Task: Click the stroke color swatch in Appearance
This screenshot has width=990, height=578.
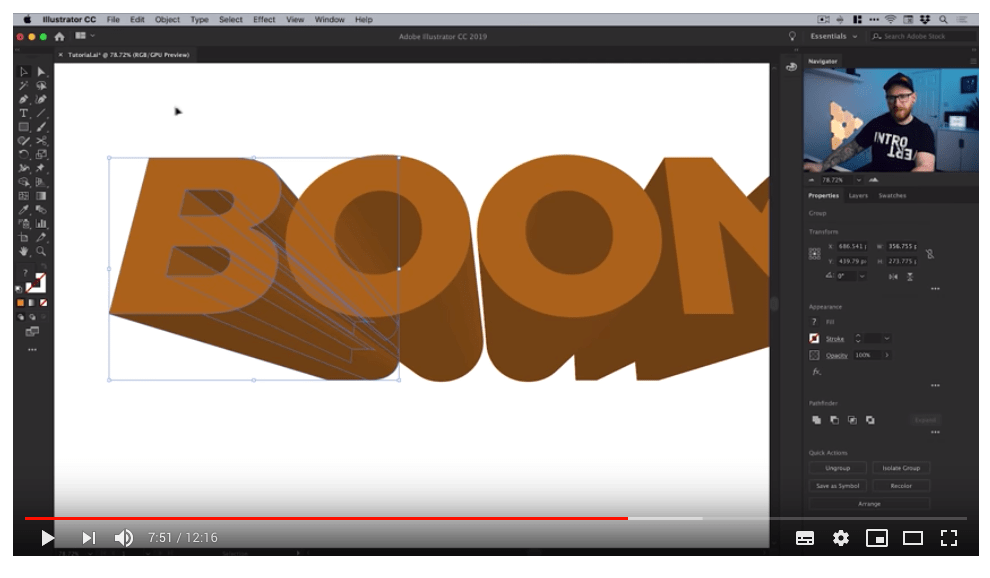Action: 814,339
